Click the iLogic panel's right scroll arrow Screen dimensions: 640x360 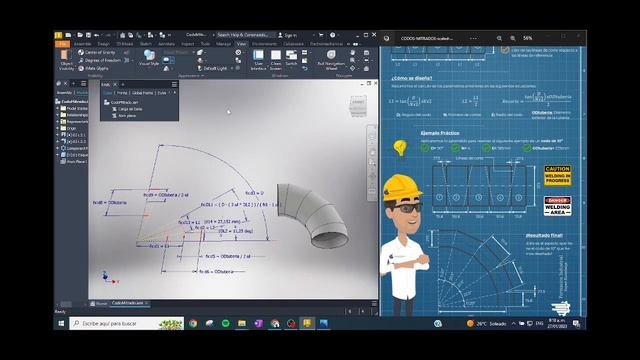pyautogui.click(x=175, y=93)
